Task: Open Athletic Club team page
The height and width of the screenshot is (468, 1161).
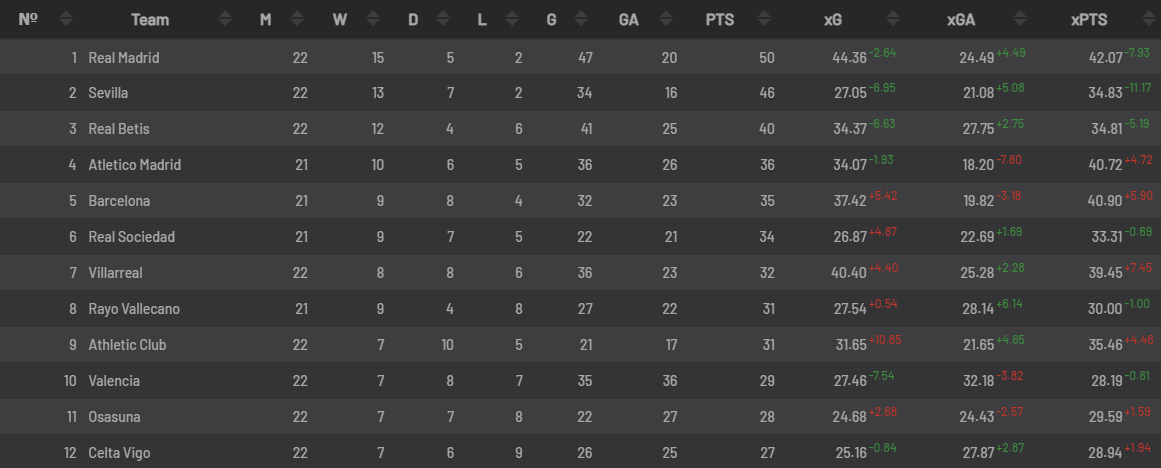Action: pos(127,345)
